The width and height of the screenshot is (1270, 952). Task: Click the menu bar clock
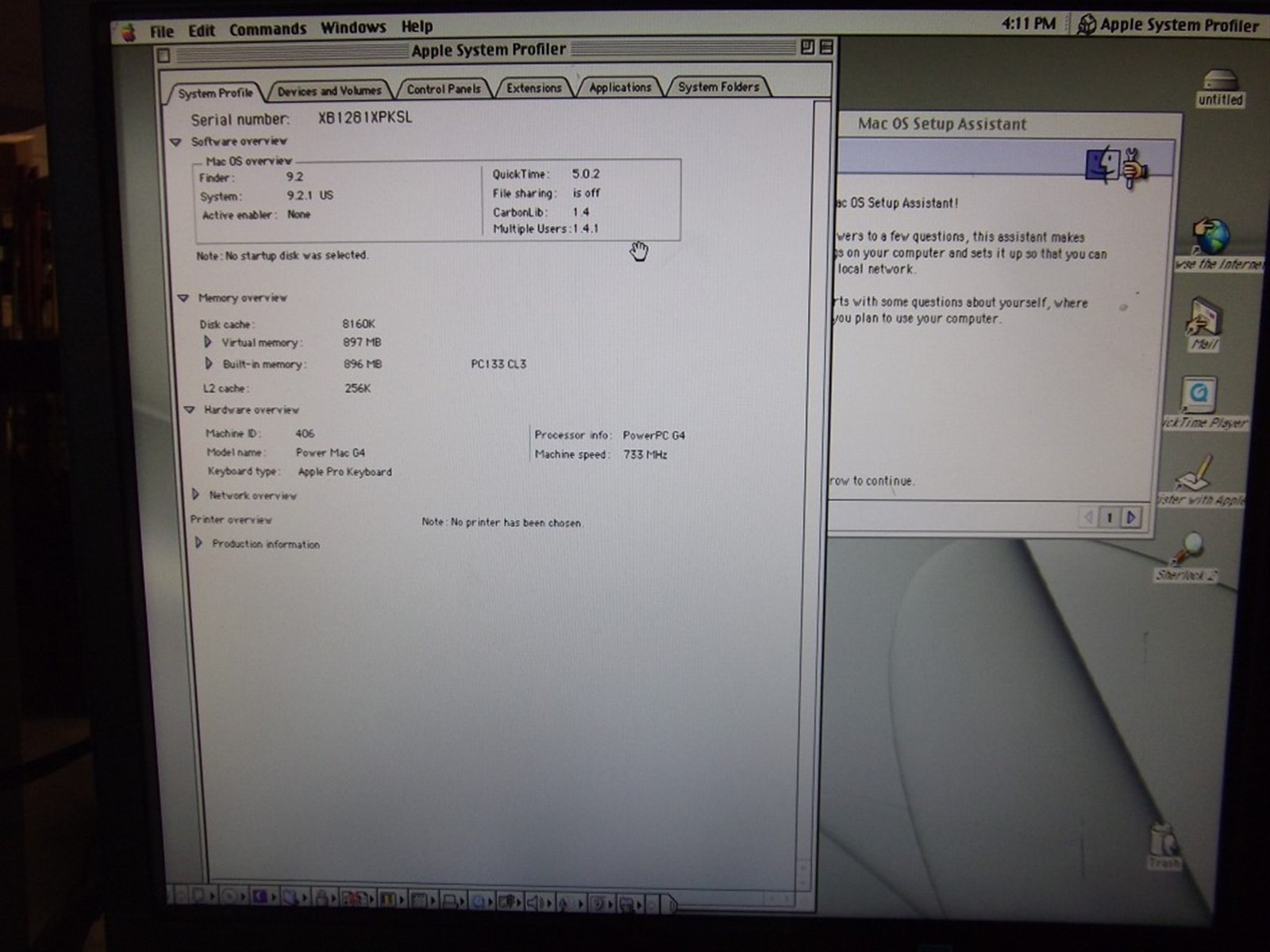click(1028, 24)
